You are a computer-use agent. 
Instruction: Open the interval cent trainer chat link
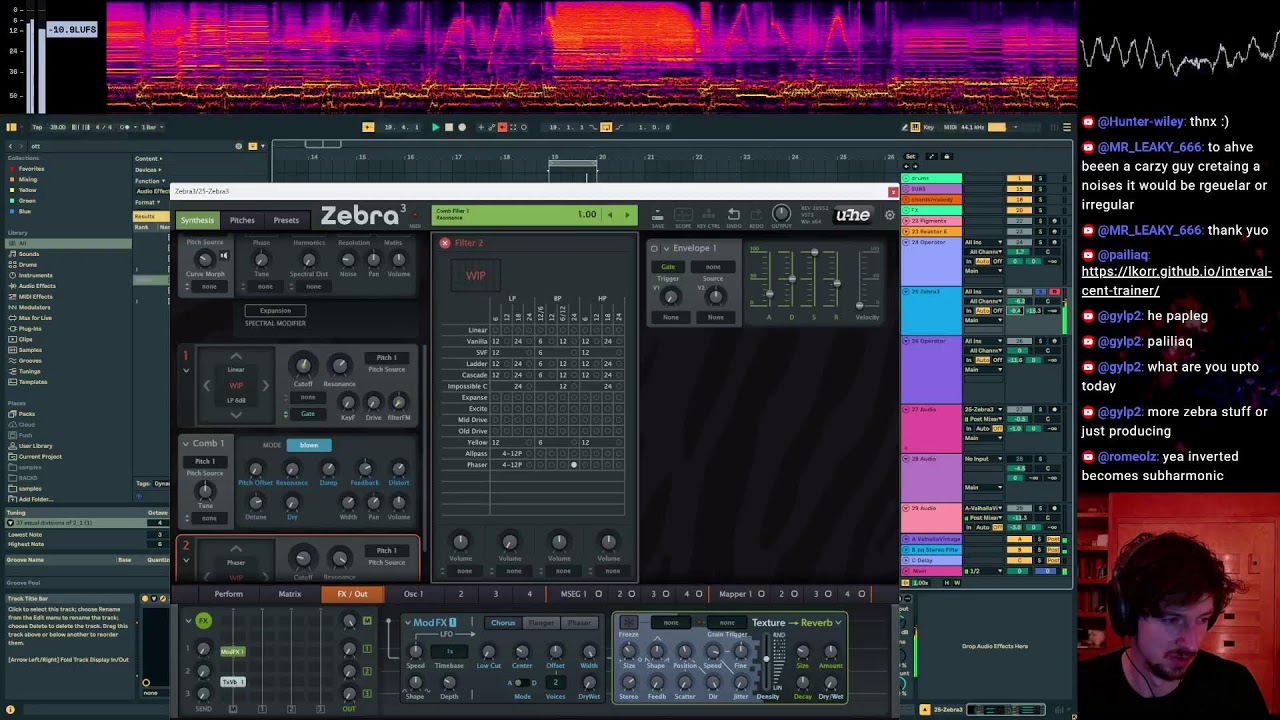[x=1176, y=281]
